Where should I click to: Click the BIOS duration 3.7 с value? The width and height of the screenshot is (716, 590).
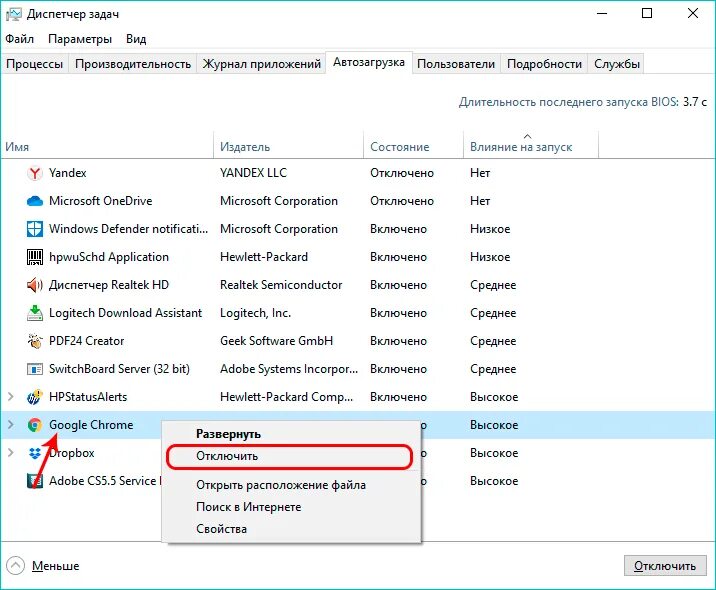click(x=695, y=102)
